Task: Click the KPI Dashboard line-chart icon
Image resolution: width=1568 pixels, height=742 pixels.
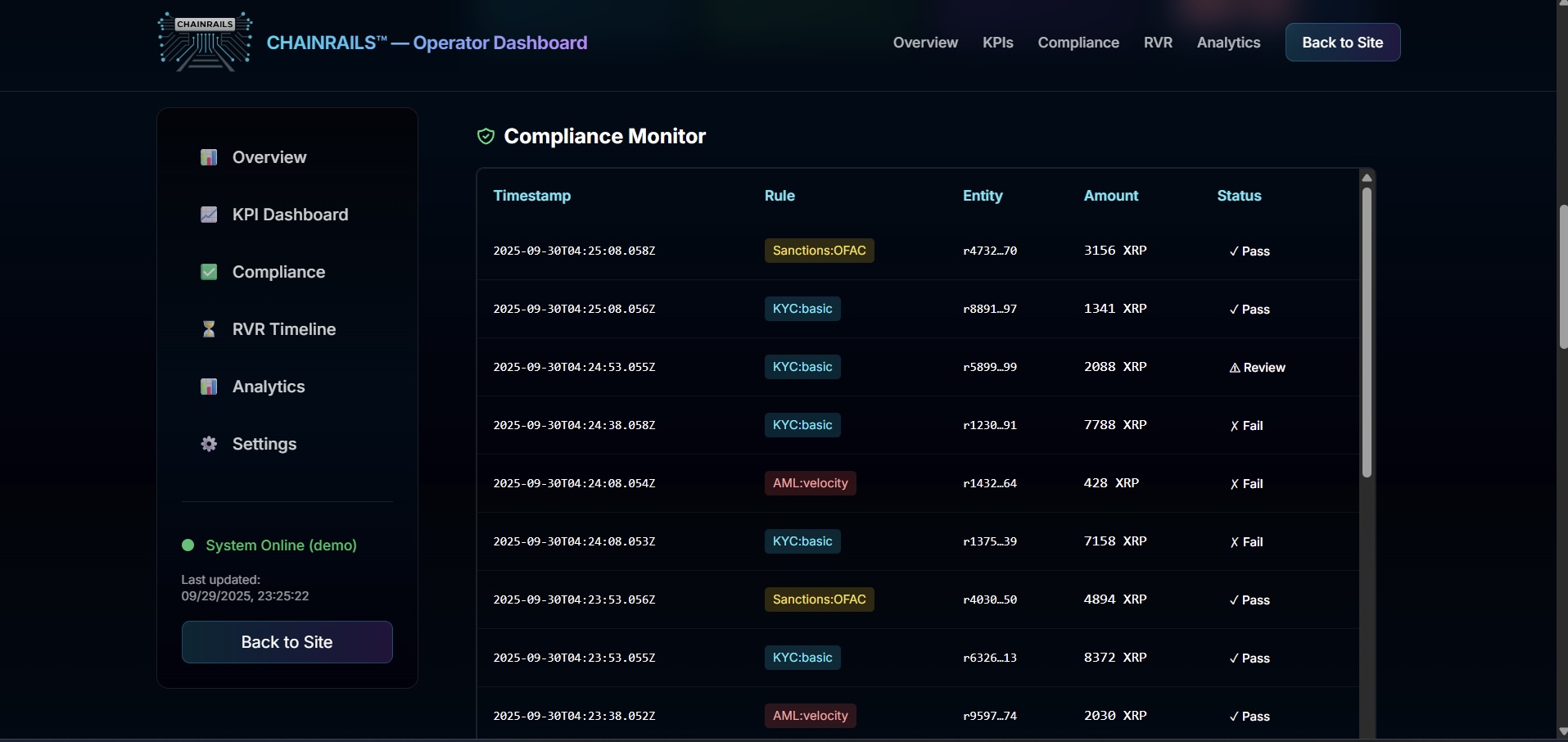Action: (x=209, y=215)
